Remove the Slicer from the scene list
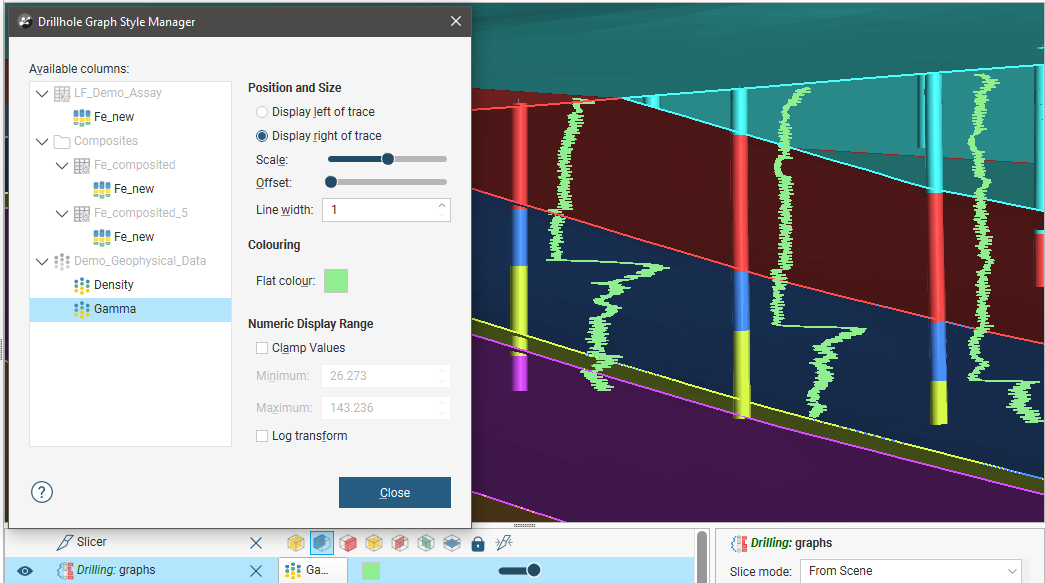Screen dimensions: 1045x583 coord(256,543)
